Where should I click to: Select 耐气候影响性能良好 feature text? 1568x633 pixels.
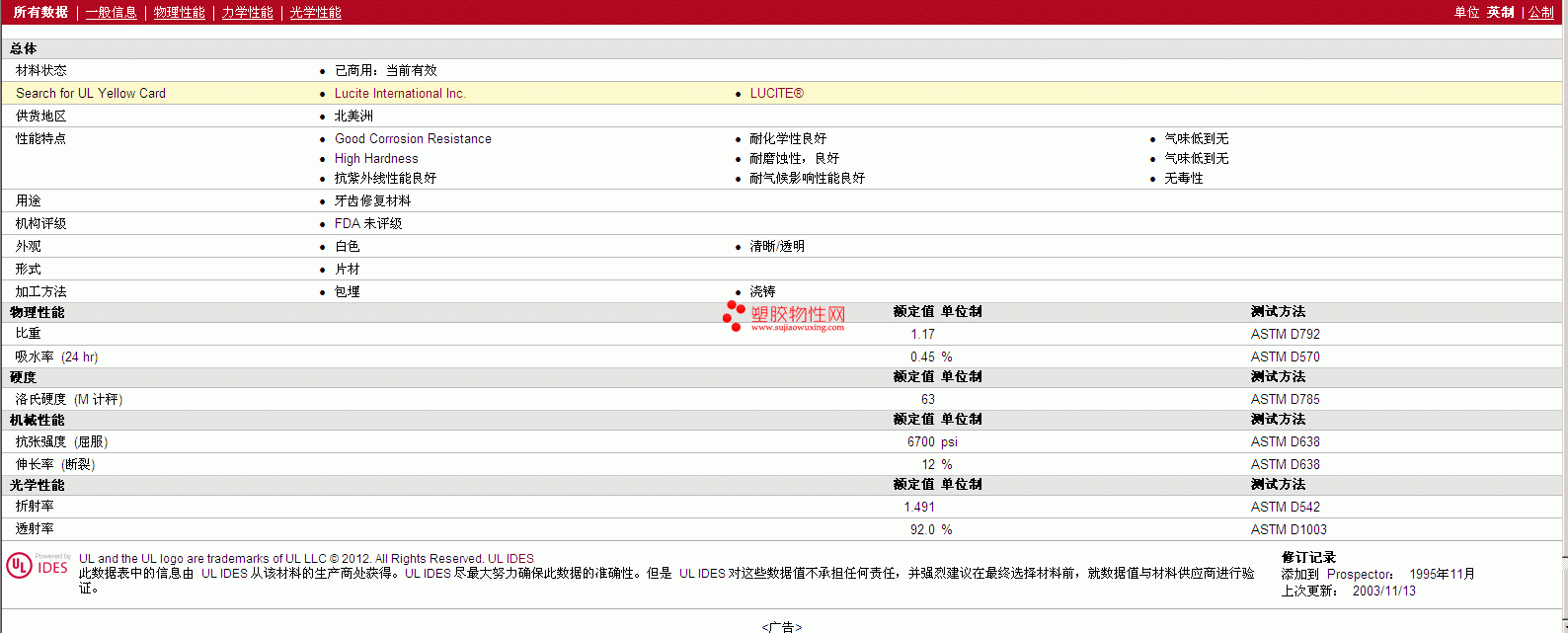coord(808,178)
